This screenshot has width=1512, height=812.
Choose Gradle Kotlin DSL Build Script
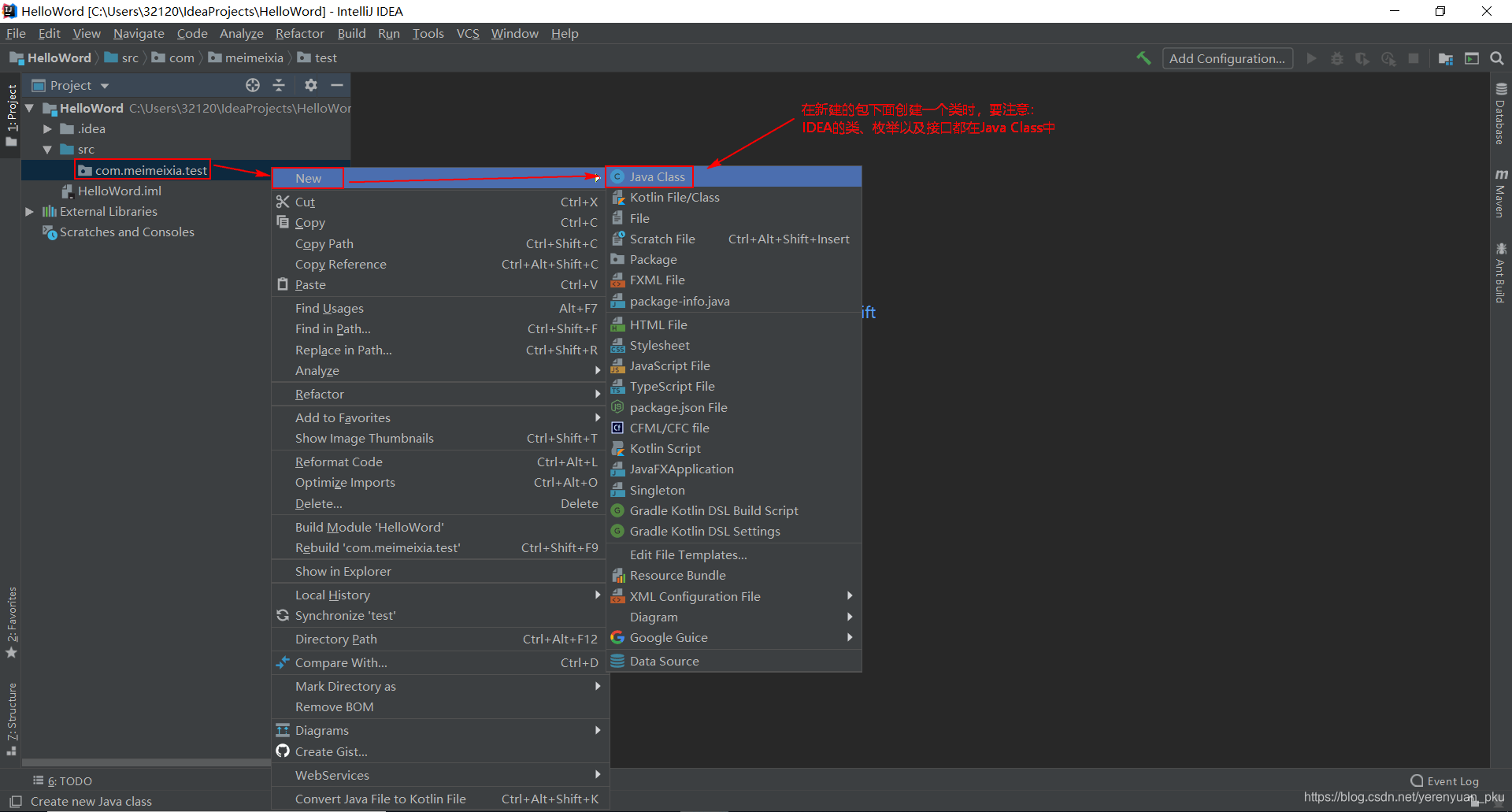734,510
